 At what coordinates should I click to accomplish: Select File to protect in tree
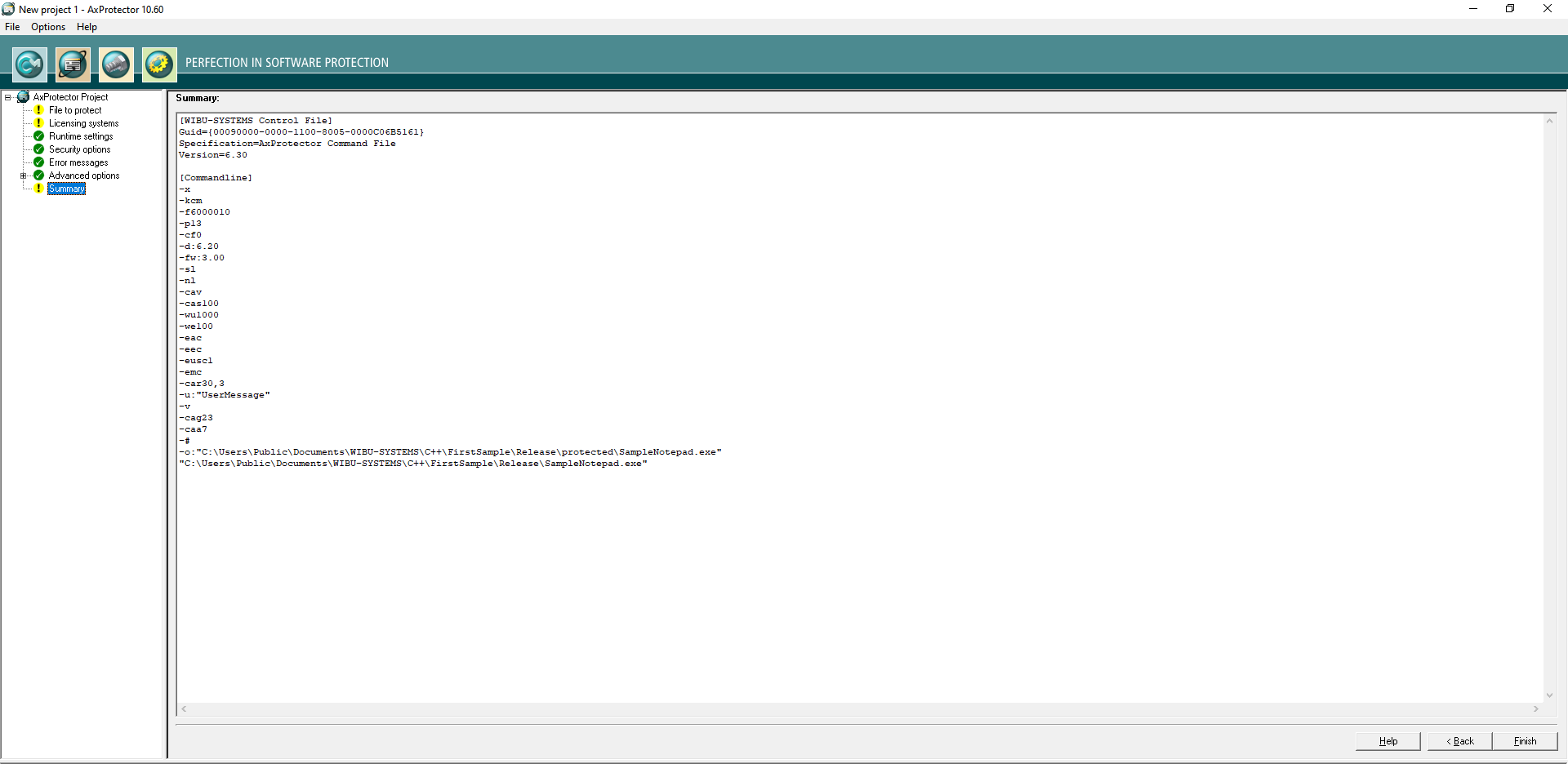[75, 110]
